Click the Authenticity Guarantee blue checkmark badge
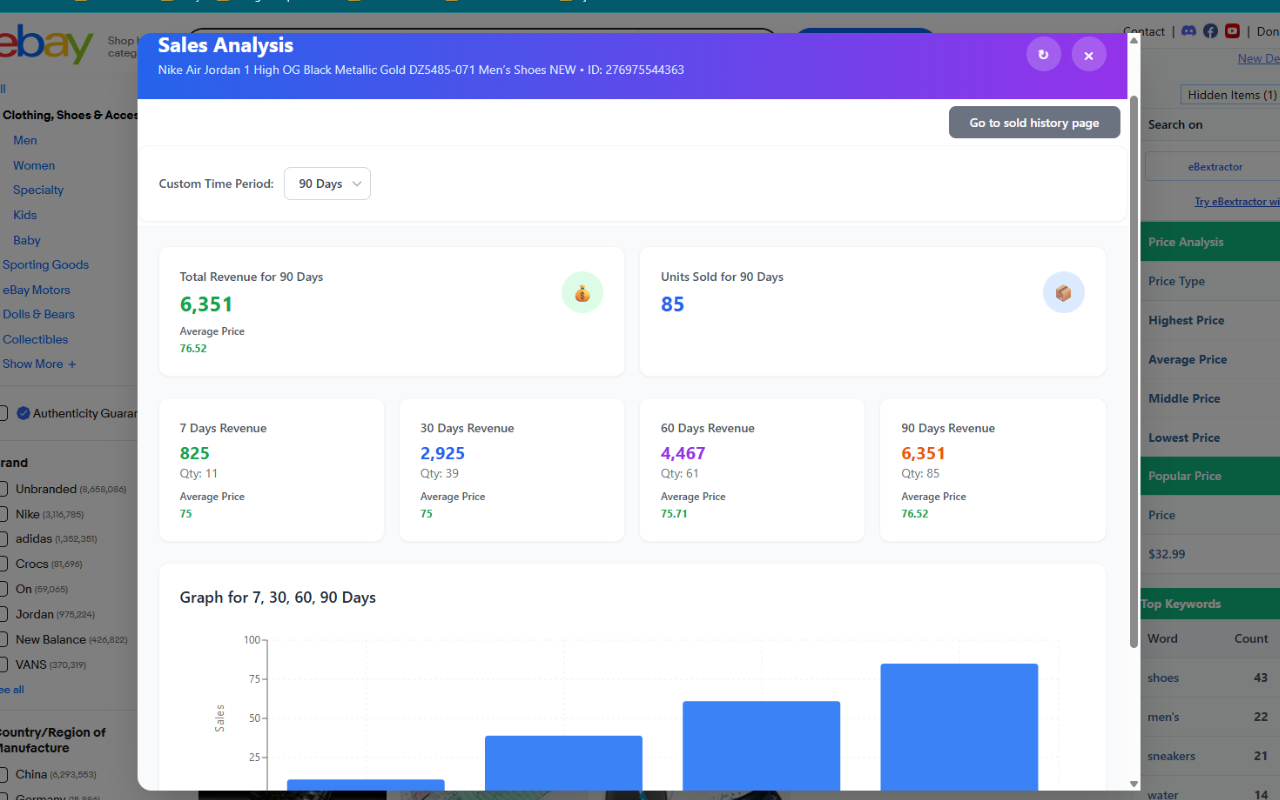Image resolution: width=1280 pixels, height=800 pixels. (24, 413)
